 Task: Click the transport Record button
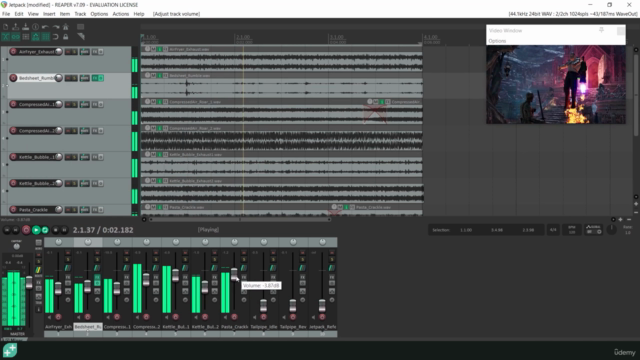[x=26, y=230]
